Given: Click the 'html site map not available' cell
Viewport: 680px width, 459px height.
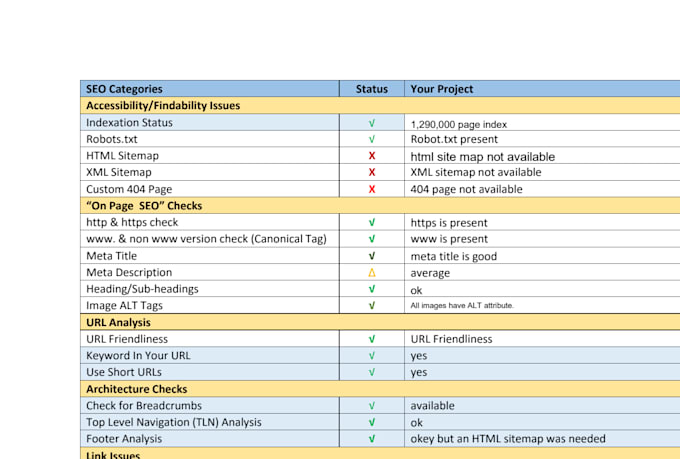Looking at the screenshot, I should [542, 156].
